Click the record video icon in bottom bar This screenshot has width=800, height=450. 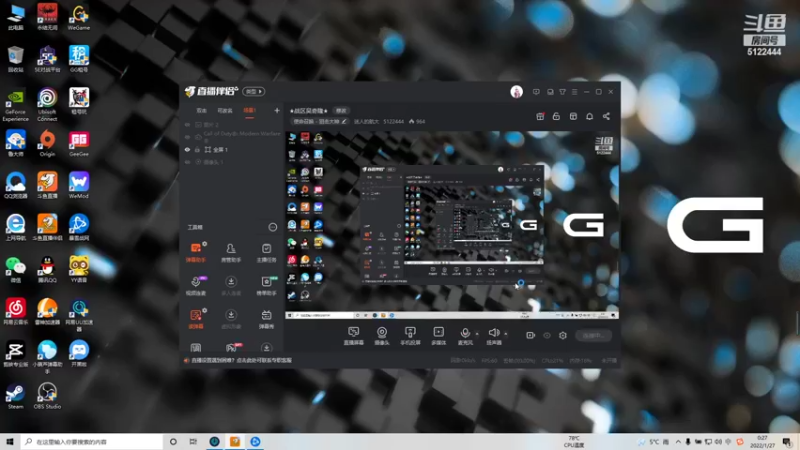coord(531,335)
